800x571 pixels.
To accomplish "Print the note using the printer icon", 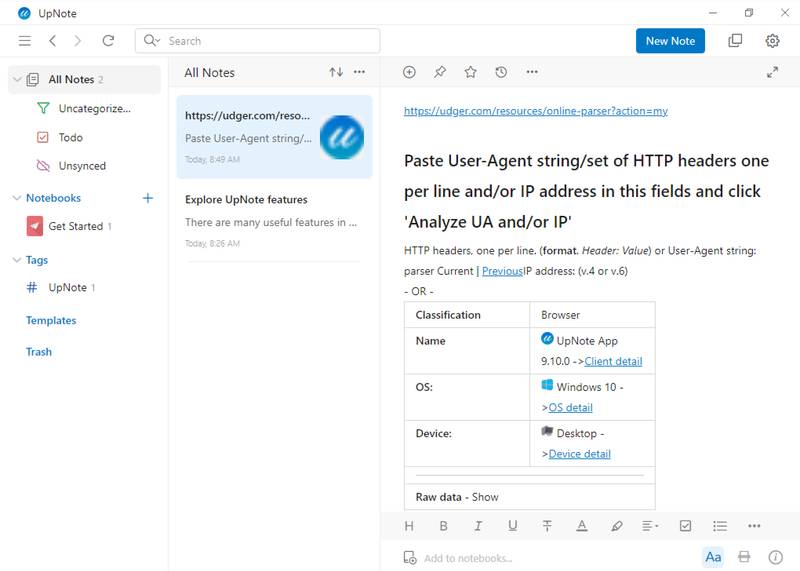I will pos(744,557).
